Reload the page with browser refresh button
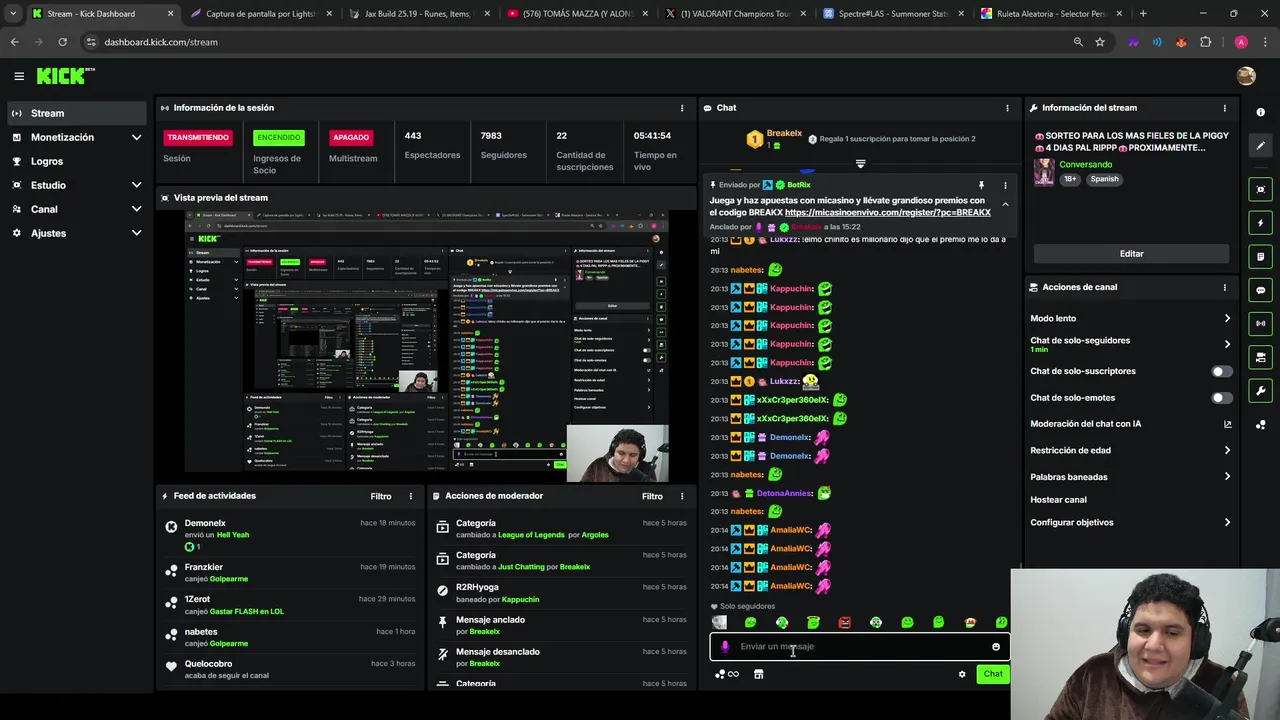Viewport: 1280px width, 720px height. point(62,42)
